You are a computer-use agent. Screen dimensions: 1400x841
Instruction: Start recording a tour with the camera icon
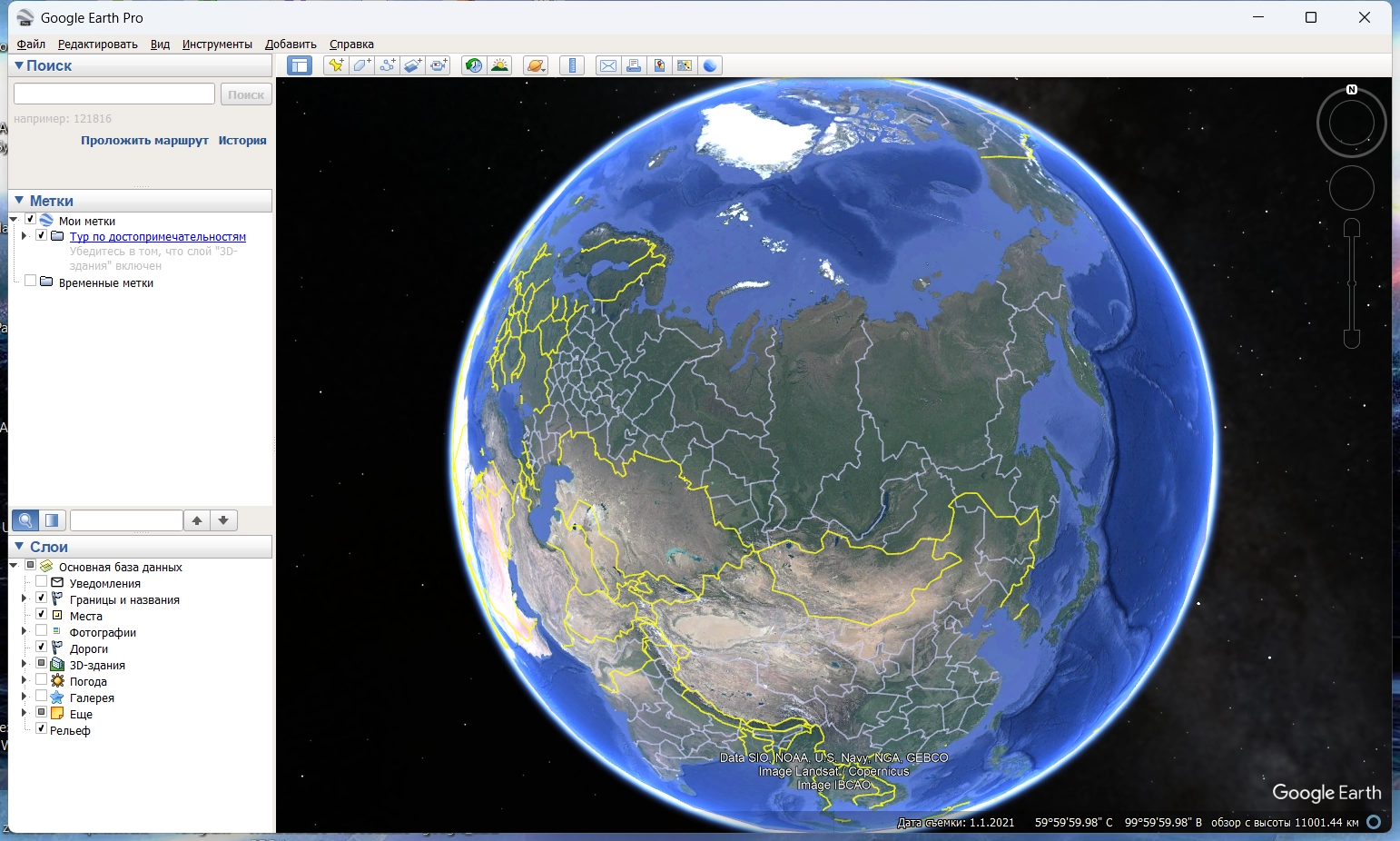439,65
